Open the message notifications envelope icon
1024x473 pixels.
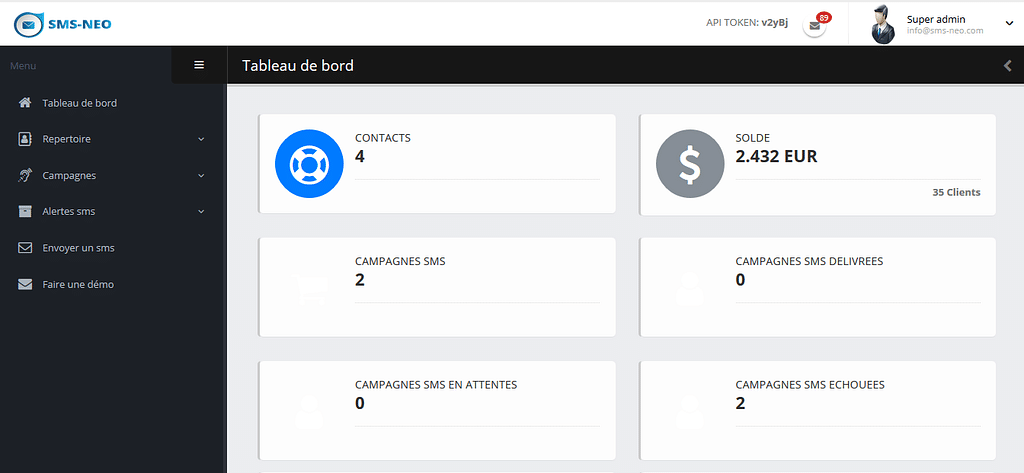point(815,27)
